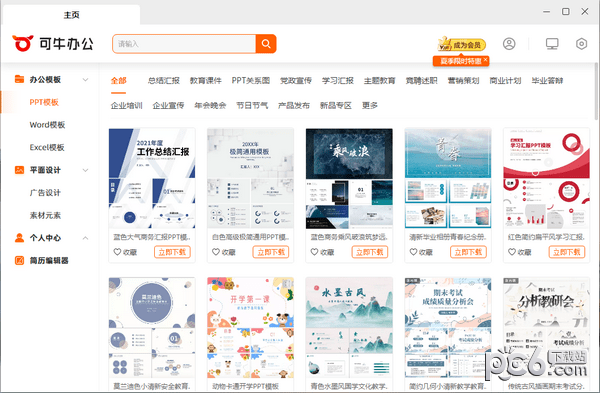Screen dimensions: 600x393
Task: Open Word模板 in the sidebar
Action: pos(47,125)
